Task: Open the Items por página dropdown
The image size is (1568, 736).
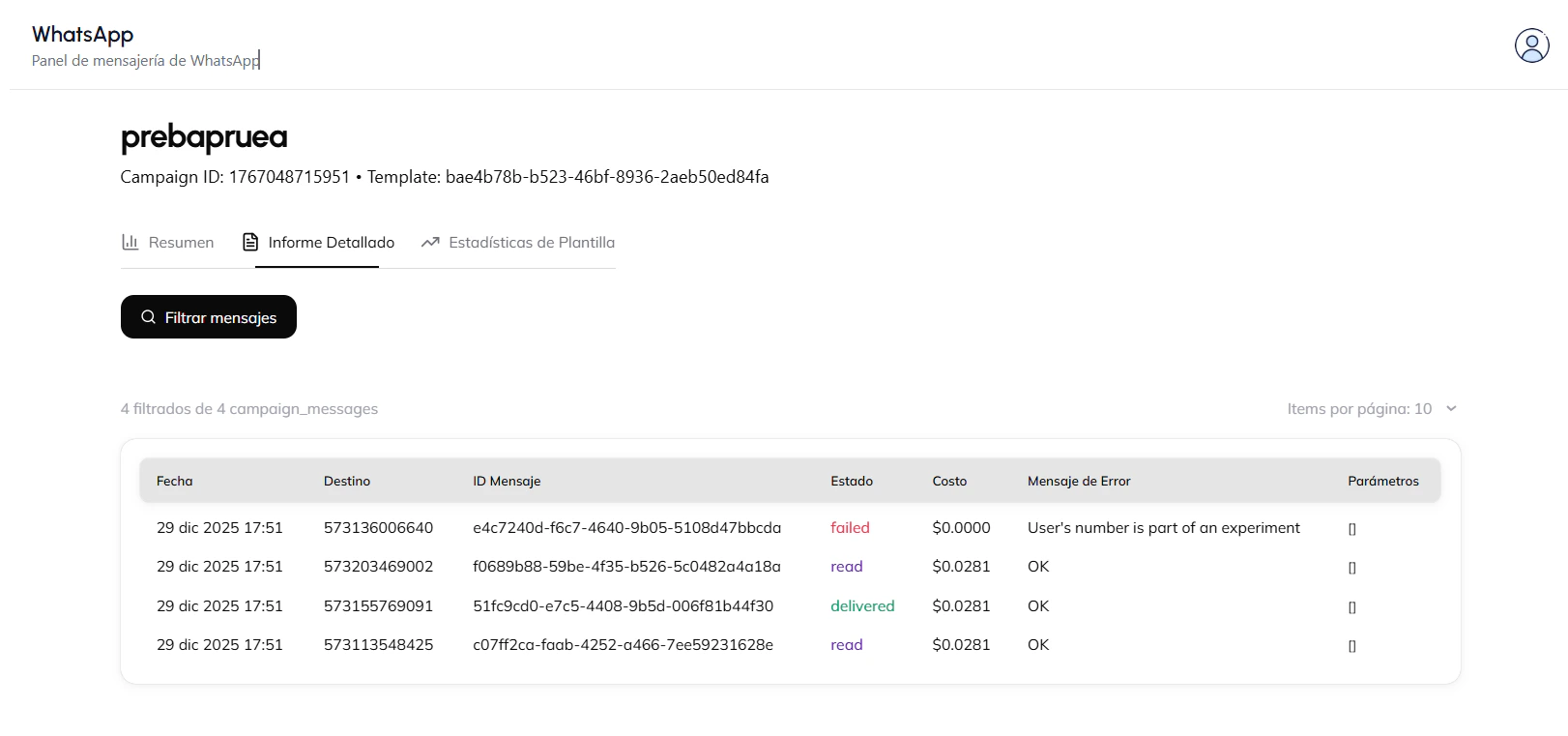Action: tap(1372, 409)
